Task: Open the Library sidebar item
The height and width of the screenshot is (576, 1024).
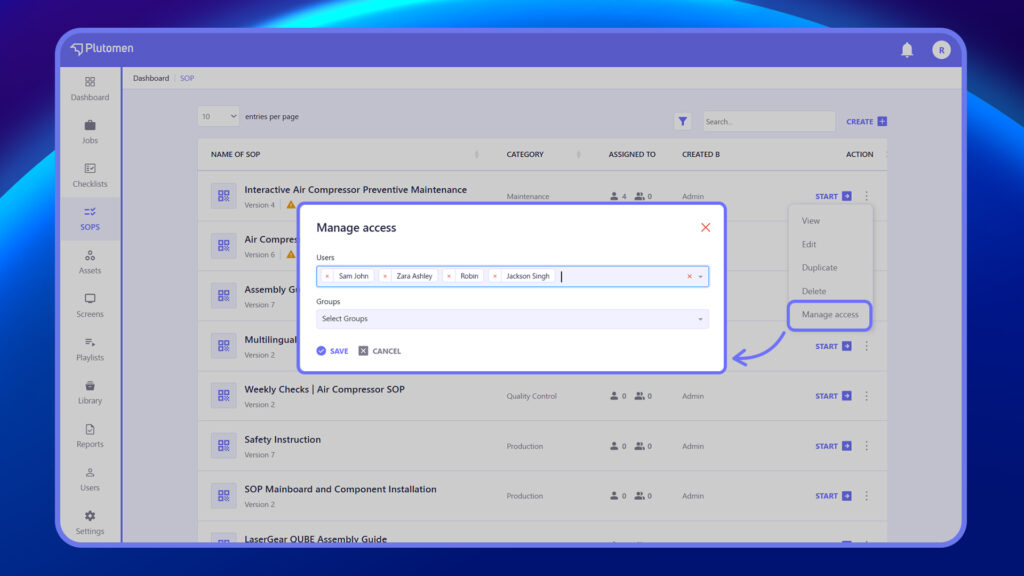Action: (x=89, y=392)
